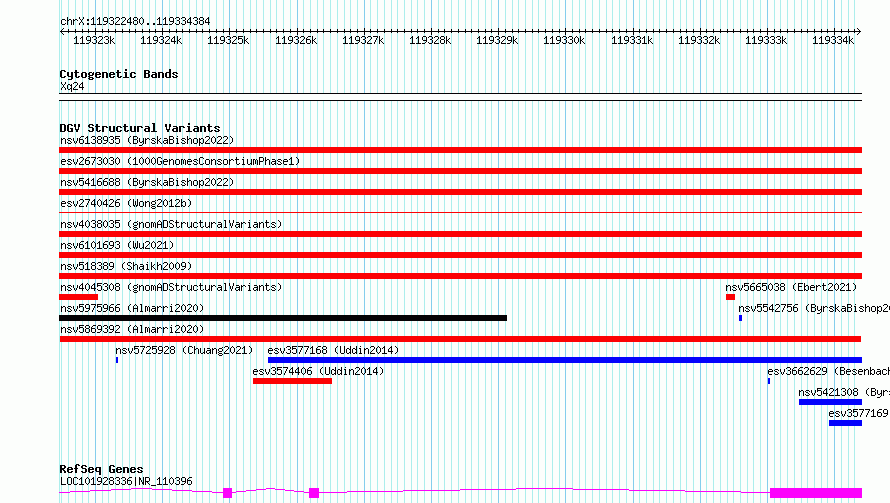
Task: Click the 119324k ruler tick label
Action: pos(161,40)
